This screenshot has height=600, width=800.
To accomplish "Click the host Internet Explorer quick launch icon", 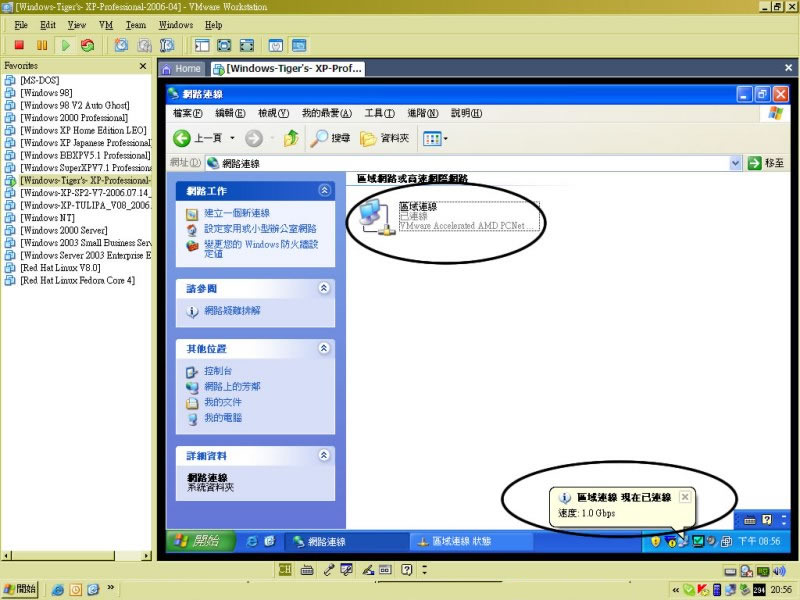I will 58,590.
